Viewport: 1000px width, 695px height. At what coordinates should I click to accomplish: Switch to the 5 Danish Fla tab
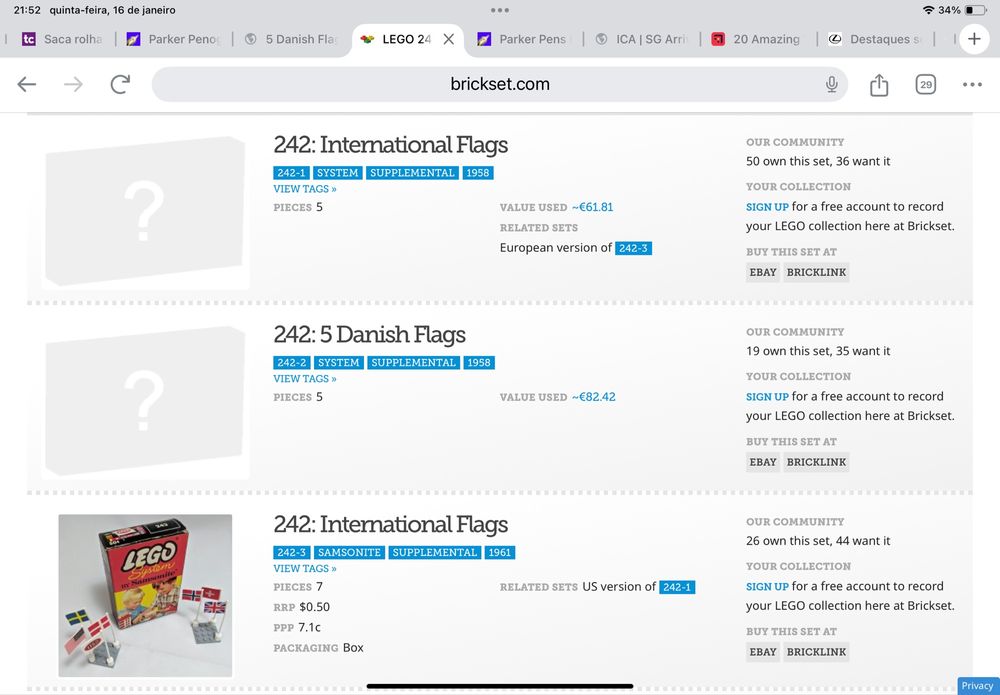(x=291, y=39)
